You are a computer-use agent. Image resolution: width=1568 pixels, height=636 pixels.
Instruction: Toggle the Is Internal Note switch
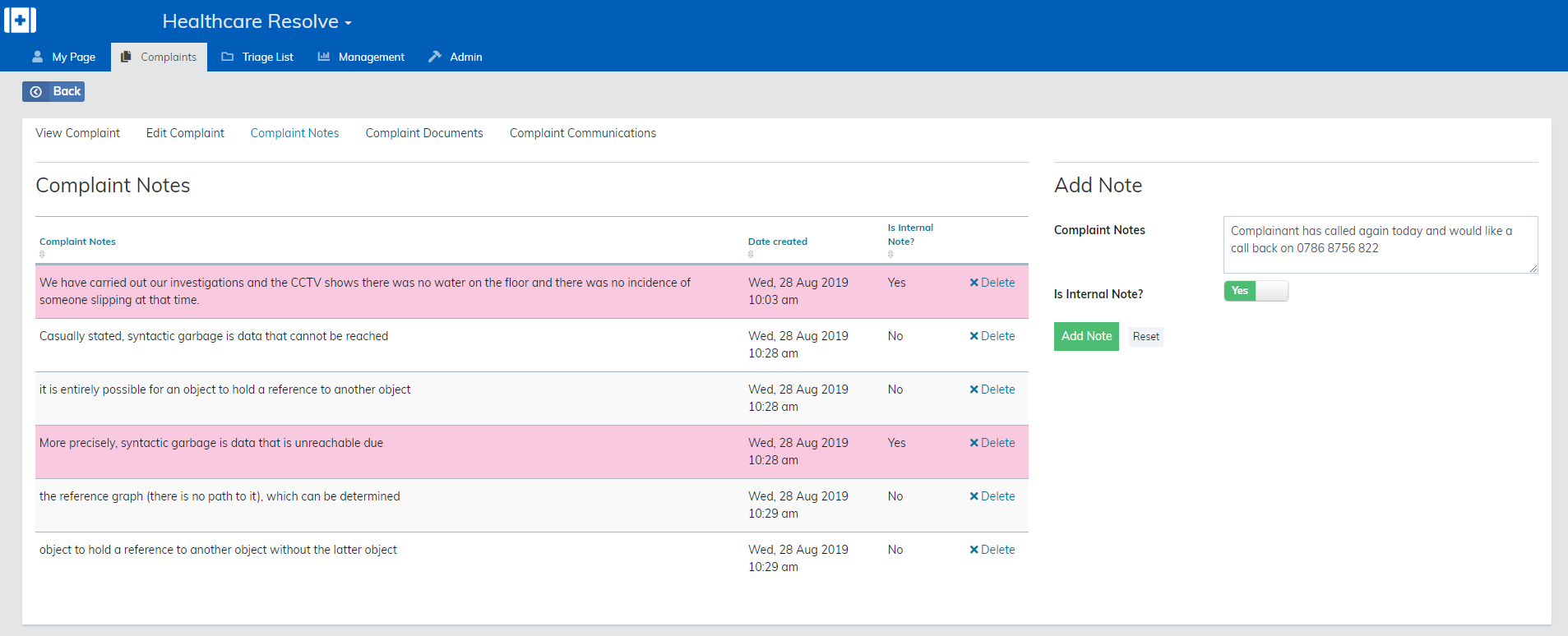click(x=1256, y=291)
